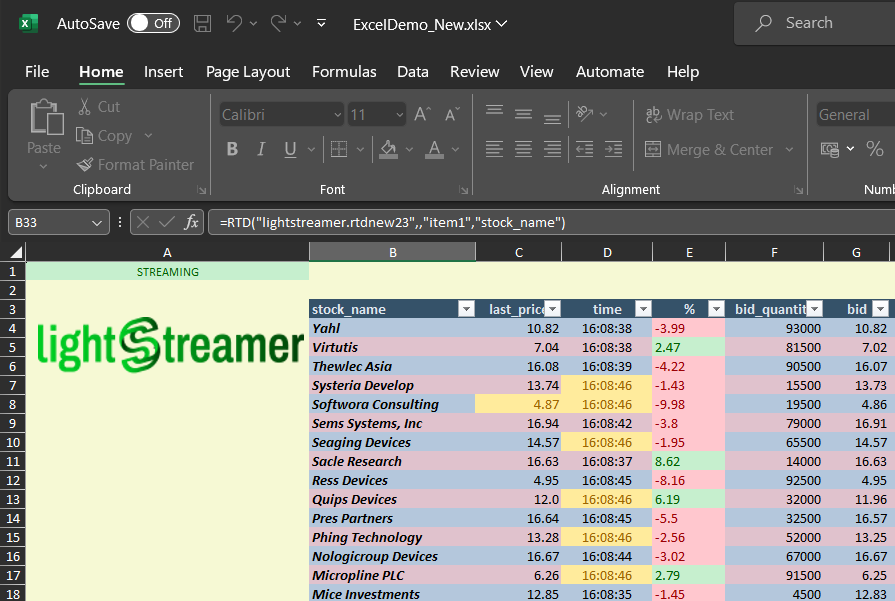Align text left
Screen dimensions: 895x601
(x=494, y=149)
